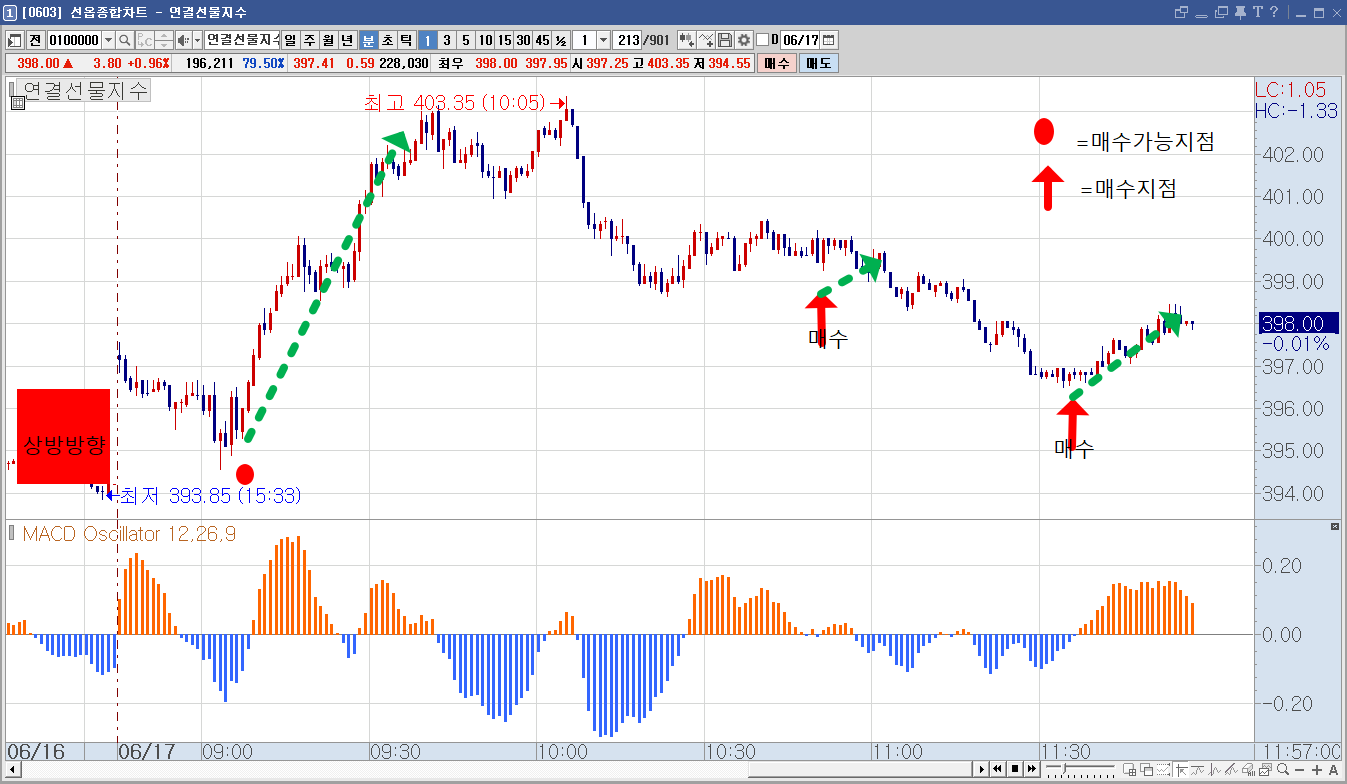Zoom in chart with the plus icon
Screen dimensions: 1347x784
[1316, 769]
